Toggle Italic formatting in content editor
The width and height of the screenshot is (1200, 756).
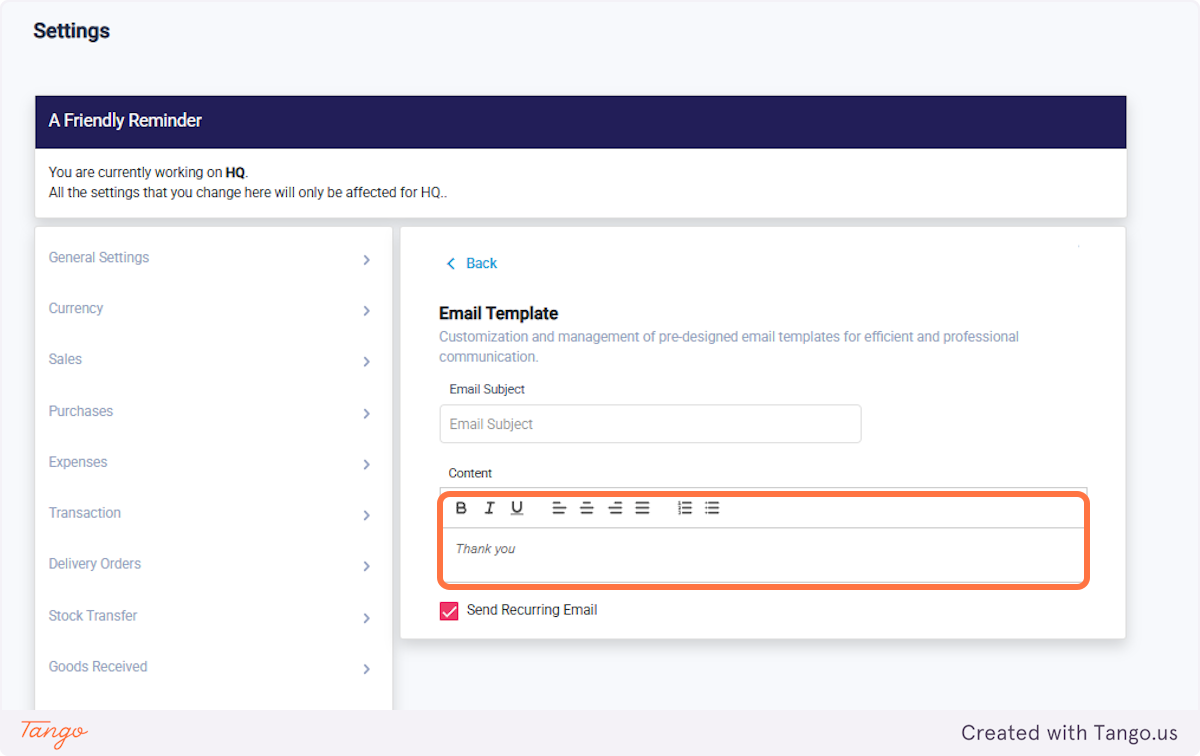pyautogui.click(x=489, y=508)
